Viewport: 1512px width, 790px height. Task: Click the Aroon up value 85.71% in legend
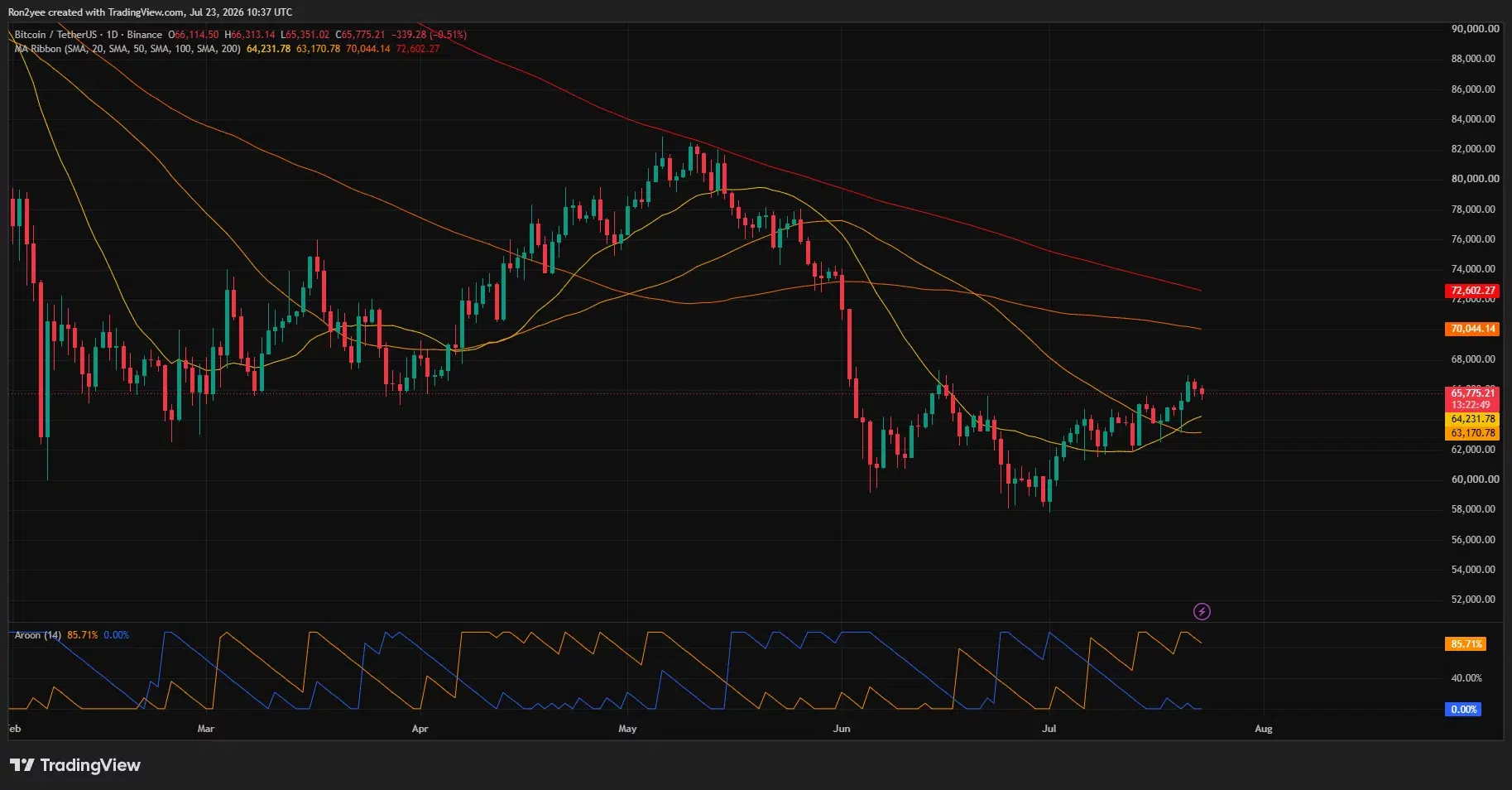tap(83, 635)
